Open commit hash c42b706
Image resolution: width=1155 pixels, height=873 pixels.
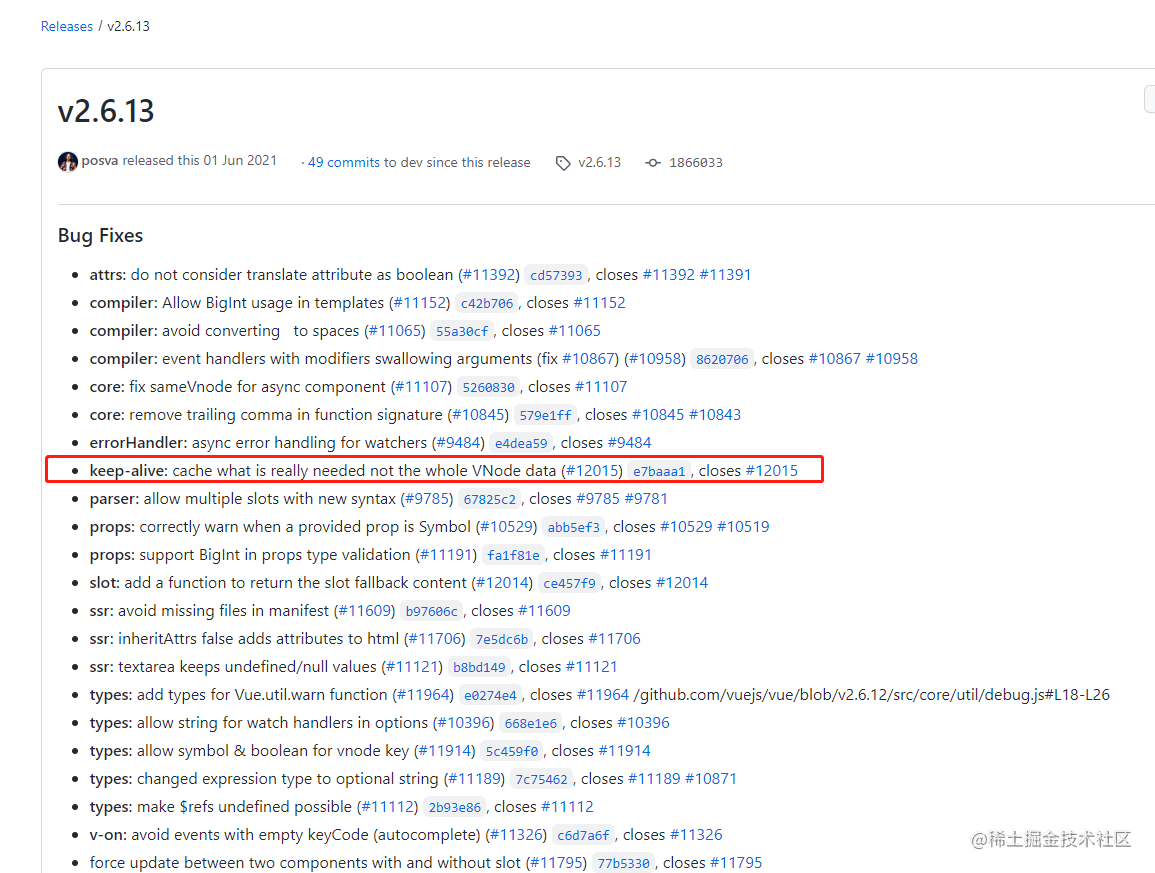click(x=487, y=304)
